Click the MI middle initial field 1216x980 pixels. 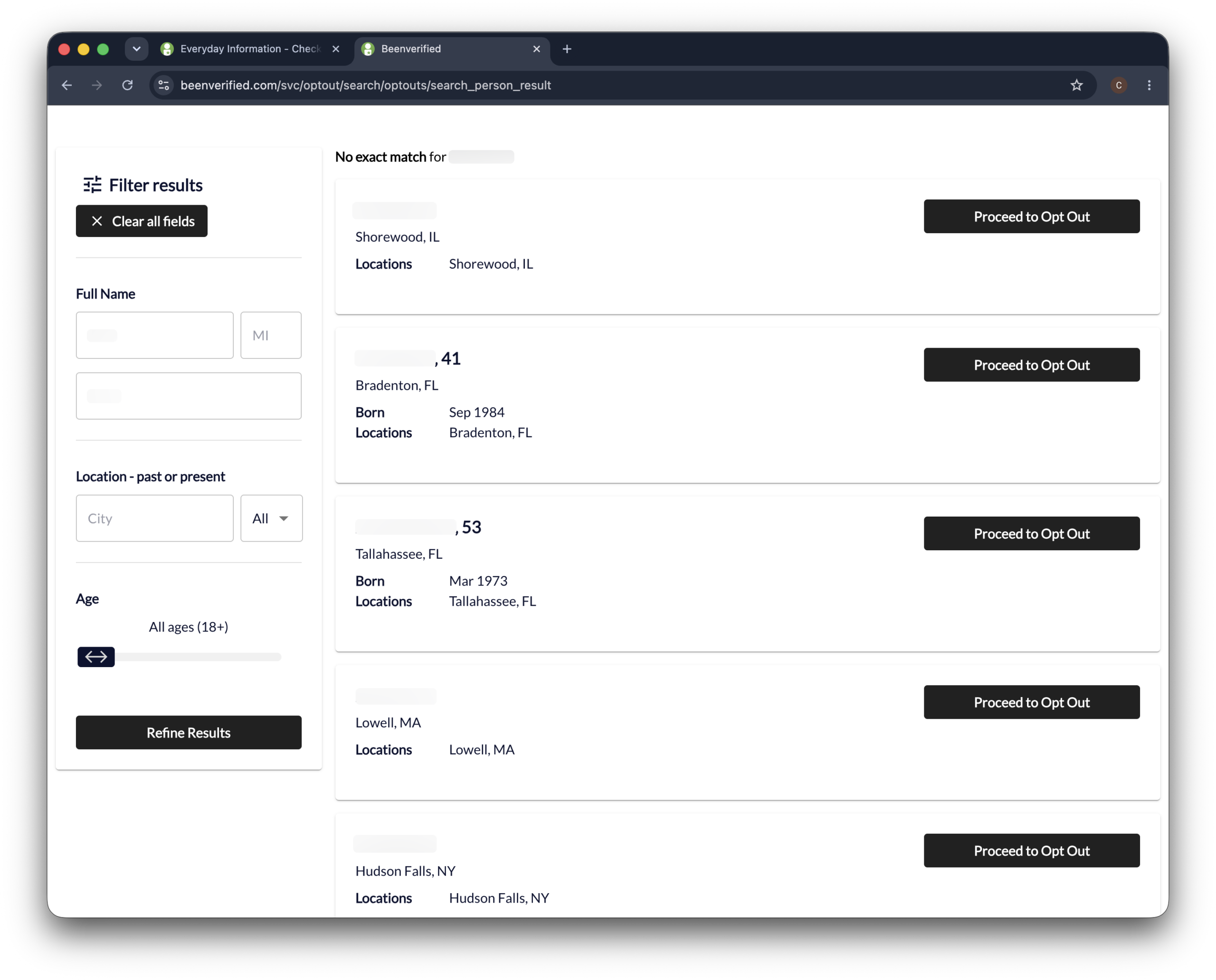271,335
